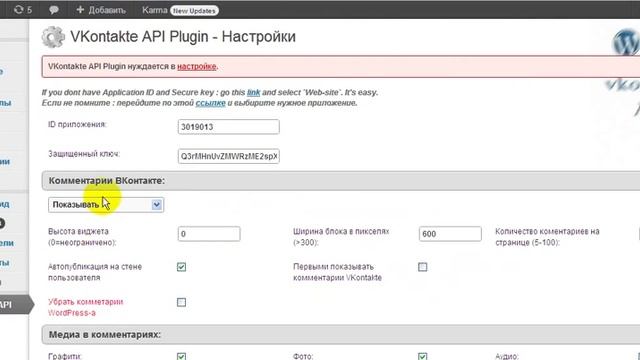Click the настройке link in the red notice

coord(196,66)
